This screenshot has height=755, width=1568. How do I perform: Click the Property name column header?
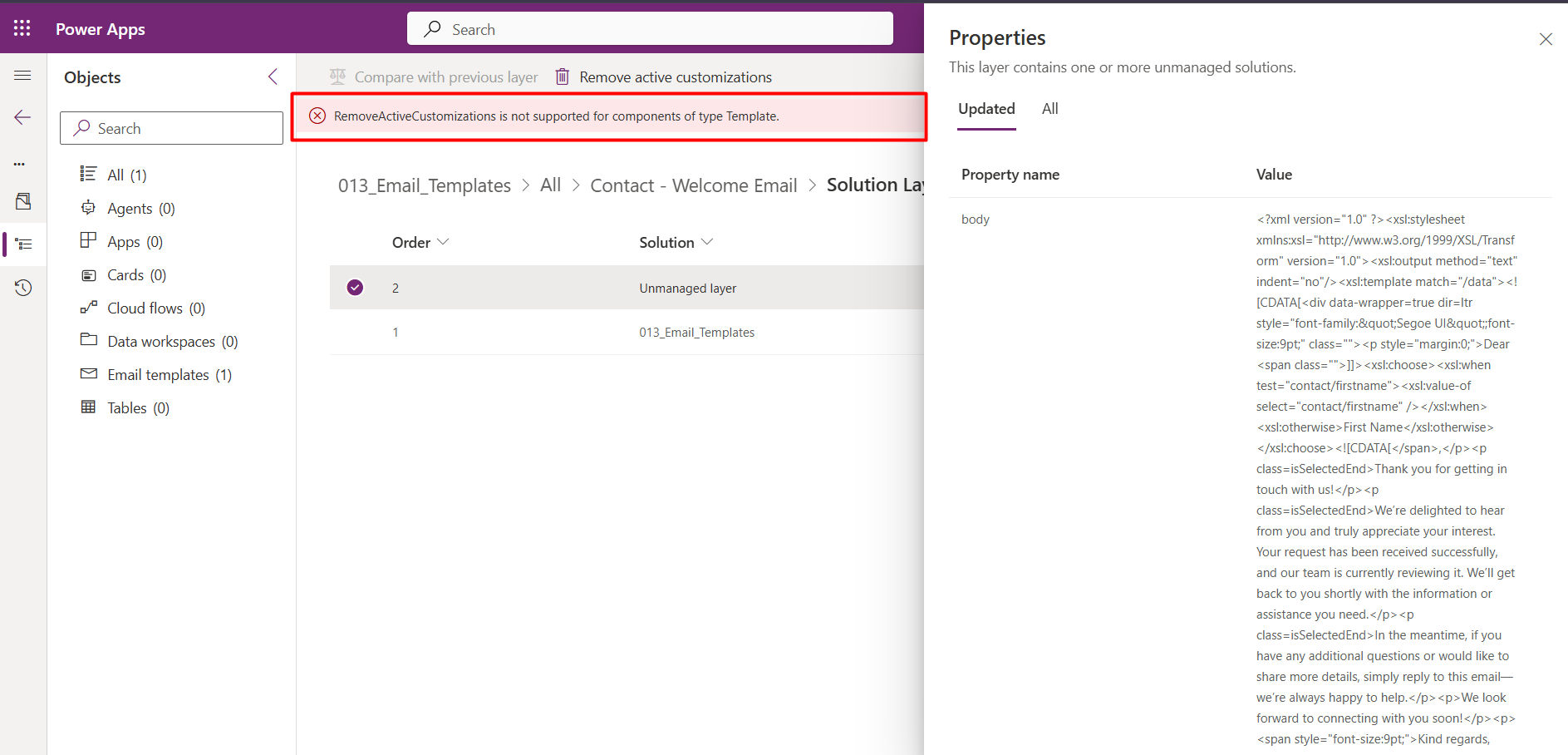[1010, 174]
